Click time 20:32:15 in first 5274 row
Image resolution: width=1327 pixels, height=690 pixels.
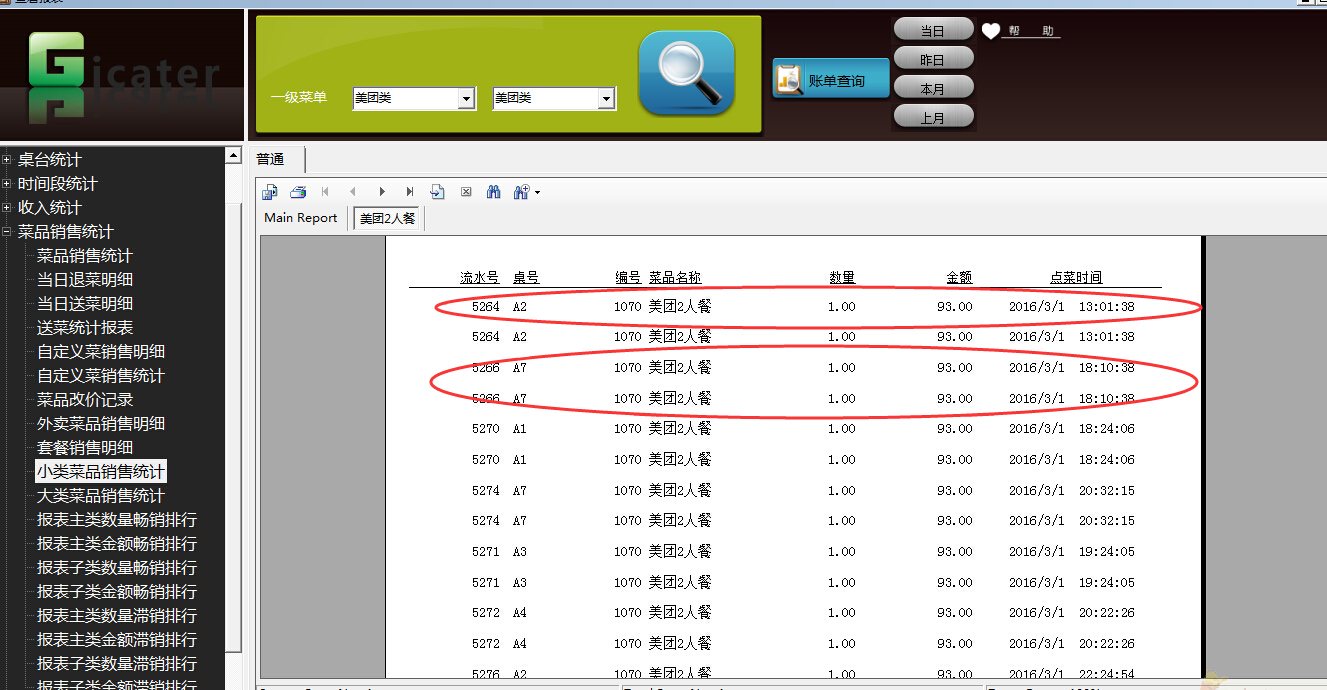(x=1106, y=491)
